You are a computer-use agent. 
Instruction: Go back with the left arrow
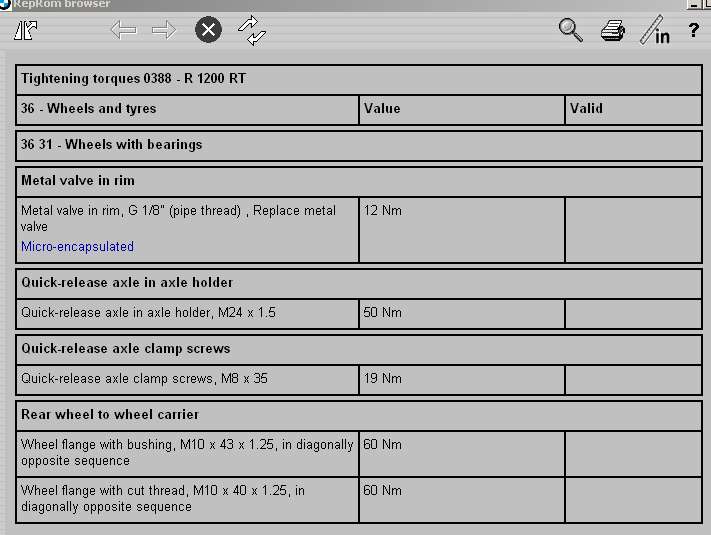(x=123, y=30)
